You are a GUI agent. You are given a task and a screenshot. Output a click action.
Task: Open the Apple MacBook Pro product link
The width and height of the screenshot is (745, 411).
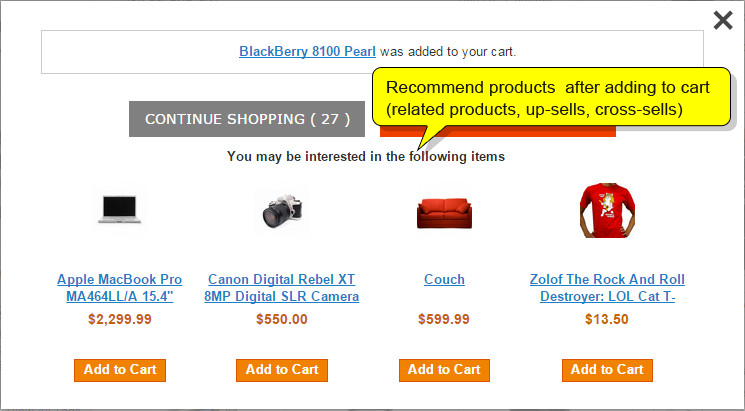120,287
